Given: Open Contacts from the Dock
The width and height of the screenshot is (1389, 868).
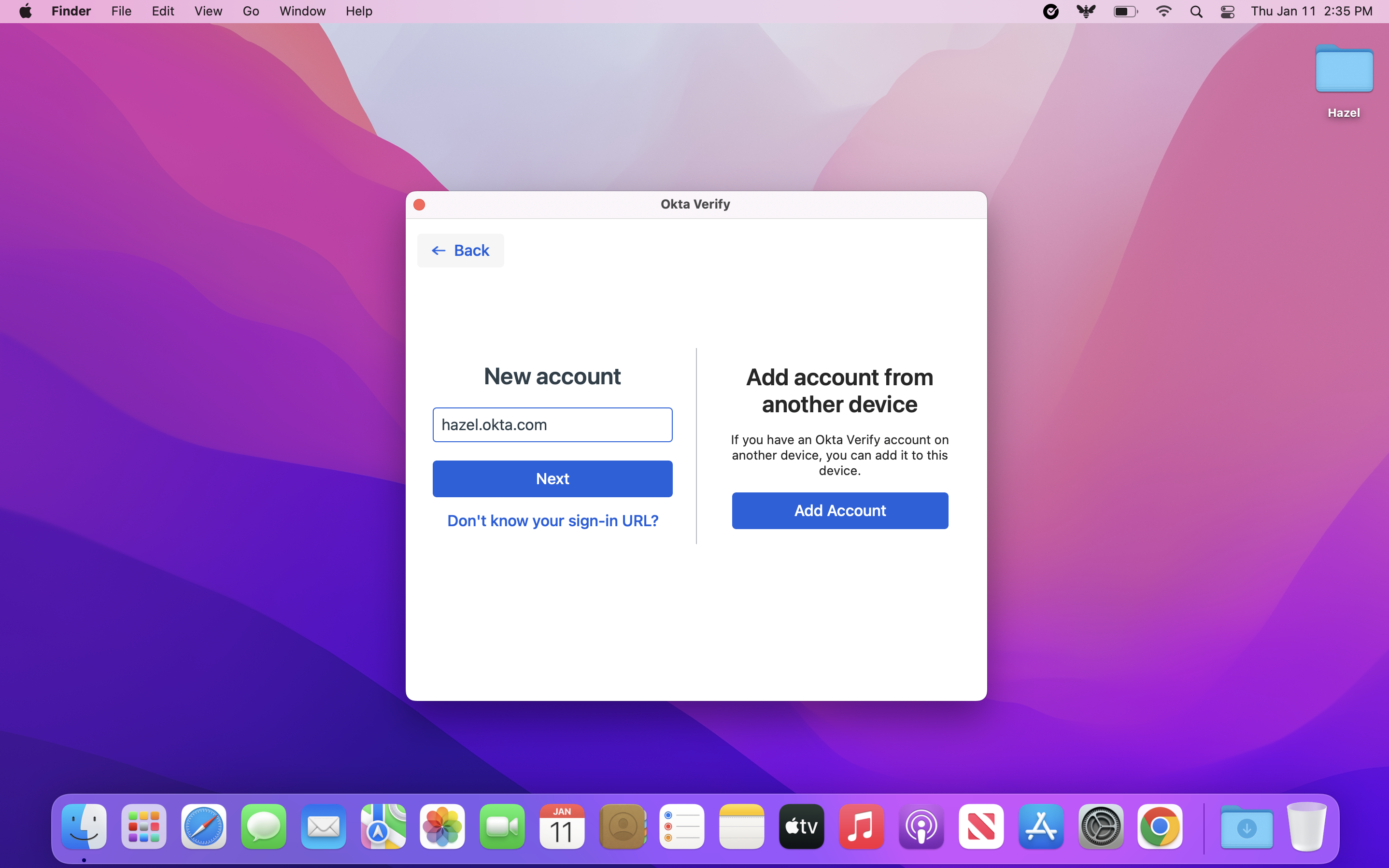Looking at the screenshot, I should tap(623, 826).
